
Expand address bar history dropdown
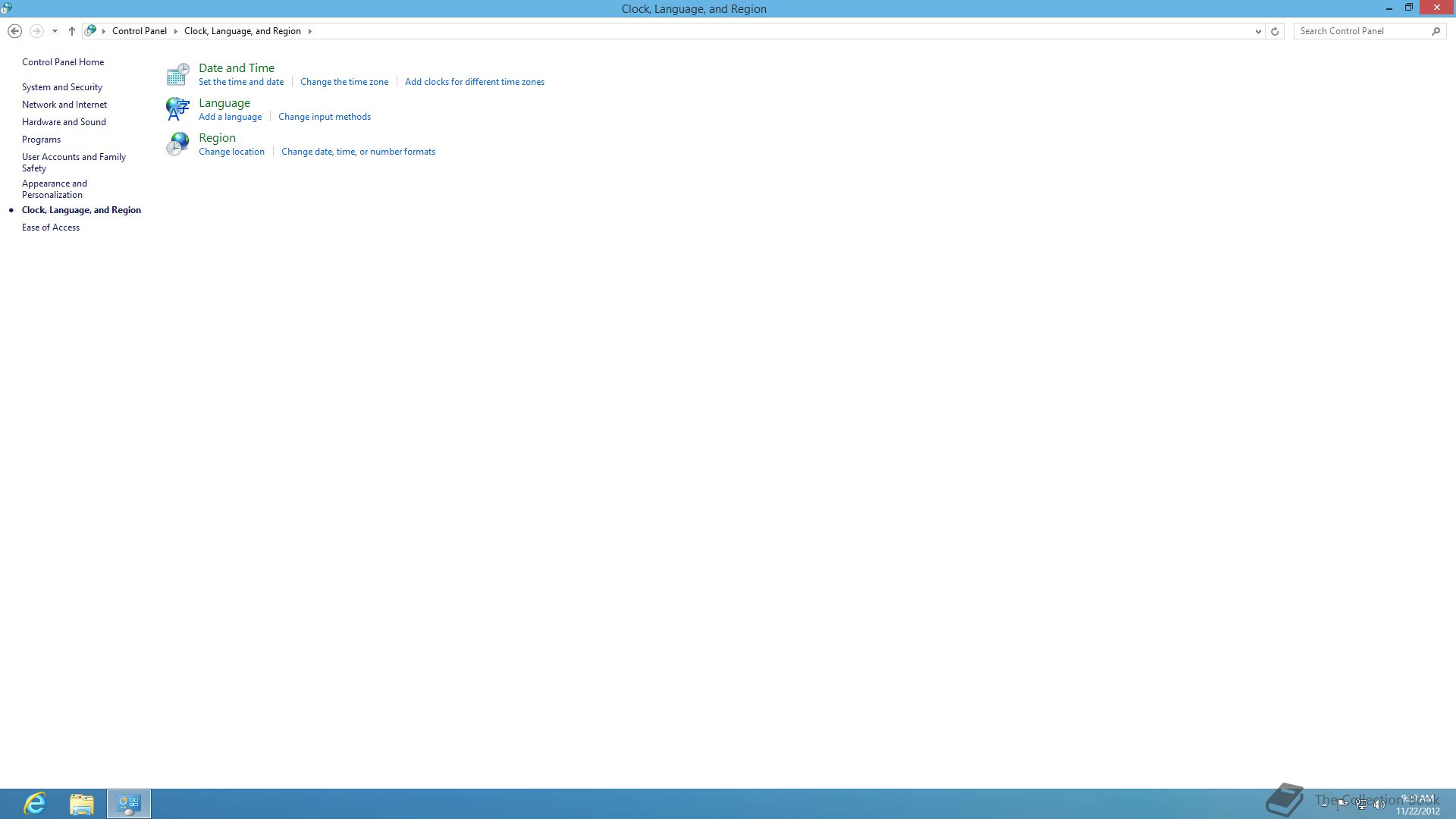point(1258,31)
